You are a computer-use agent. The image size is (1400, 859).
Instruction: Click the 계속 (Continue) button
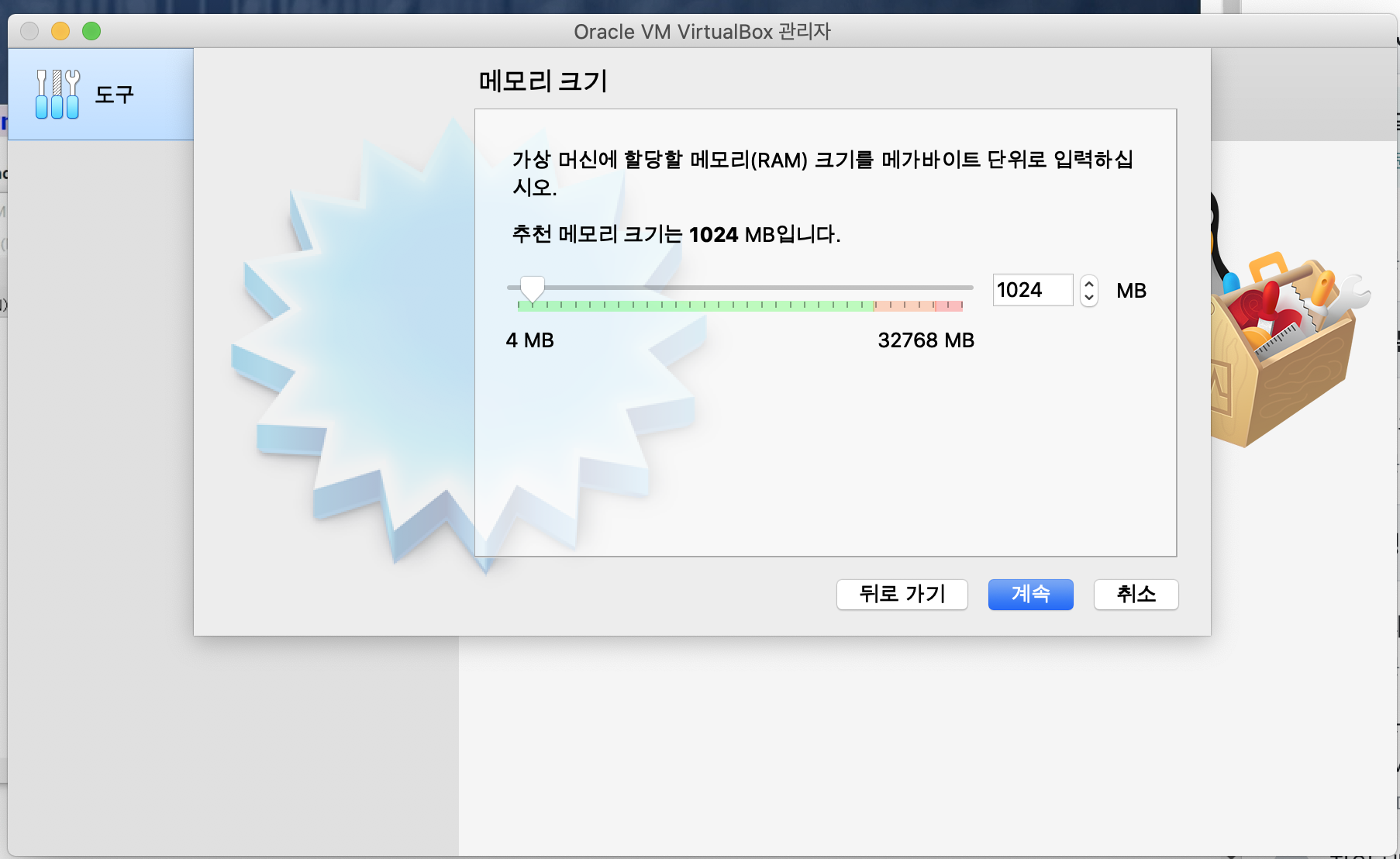(x=1030, y=595)
